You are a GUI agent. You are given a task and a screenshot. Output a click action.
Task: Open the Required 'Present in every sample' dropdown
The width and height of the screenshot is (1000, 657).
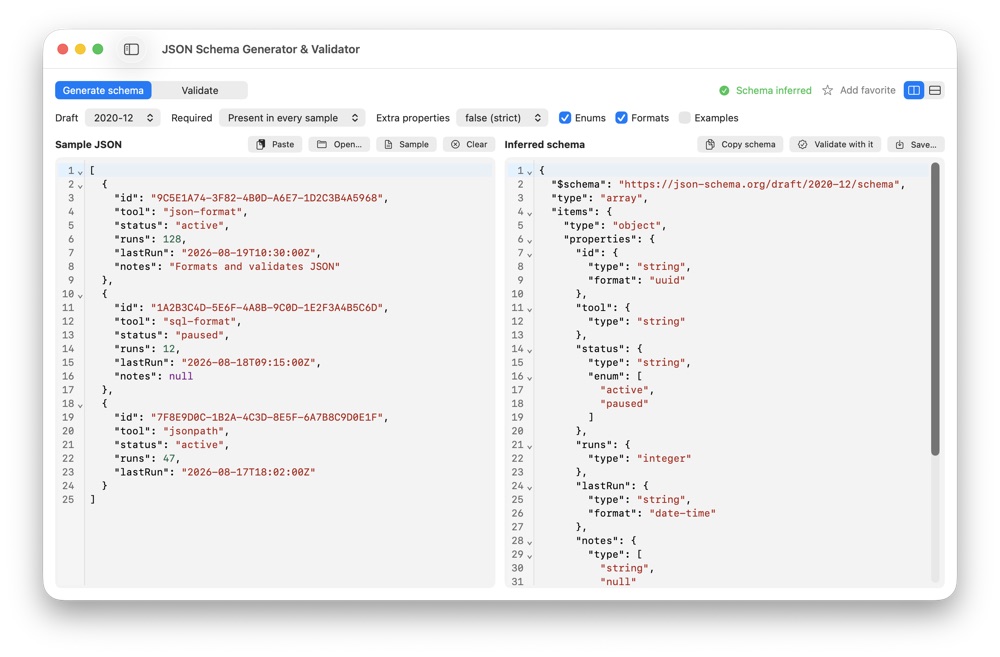tap(292, 118)
